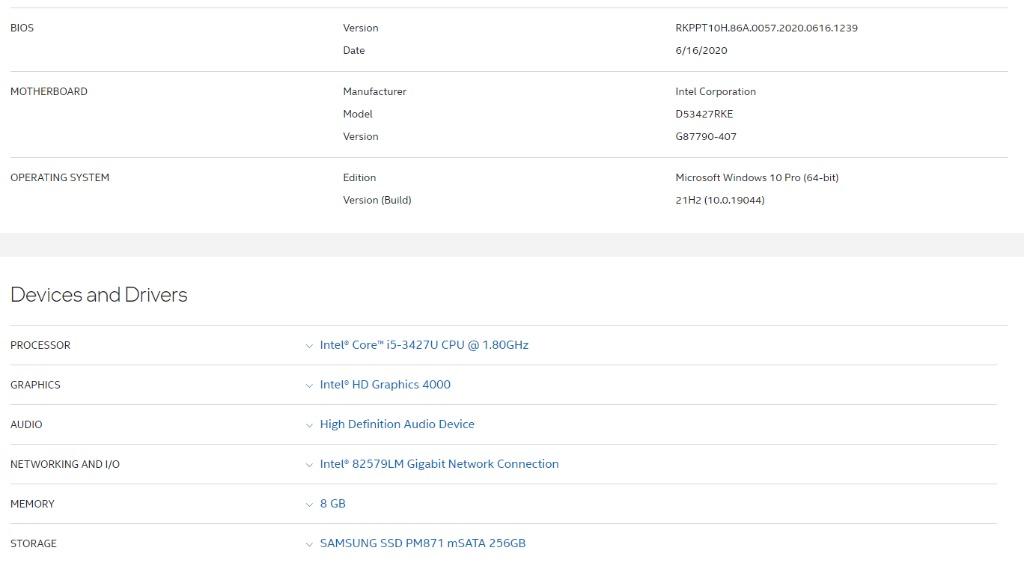Screen dimensions: 1024x562
Task: Select motherboard model D53427RKE value
Action: [704, 114]
